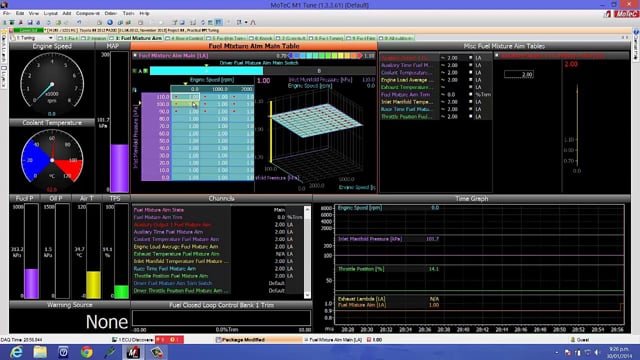Select Driver Fuel Mixture Aim Trim Switch channel
Viewport: 640px width, 360px height.
218,283
